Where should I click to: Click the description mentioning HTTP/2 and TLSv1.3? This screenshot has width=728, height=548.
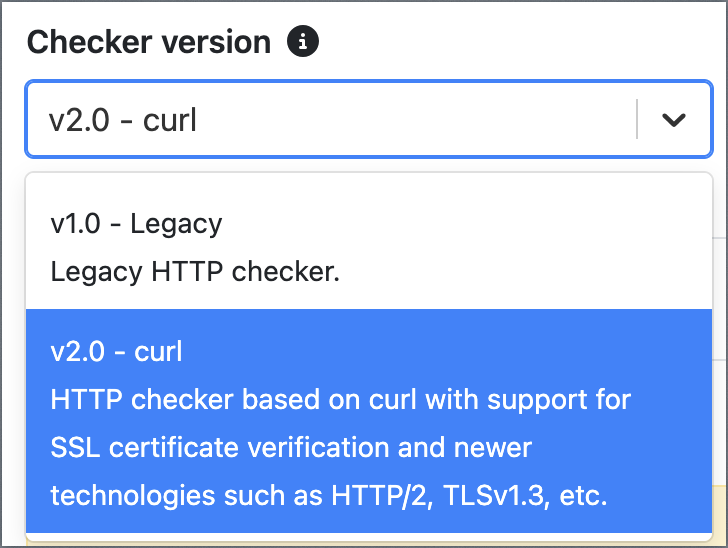[x=329, y=496]
